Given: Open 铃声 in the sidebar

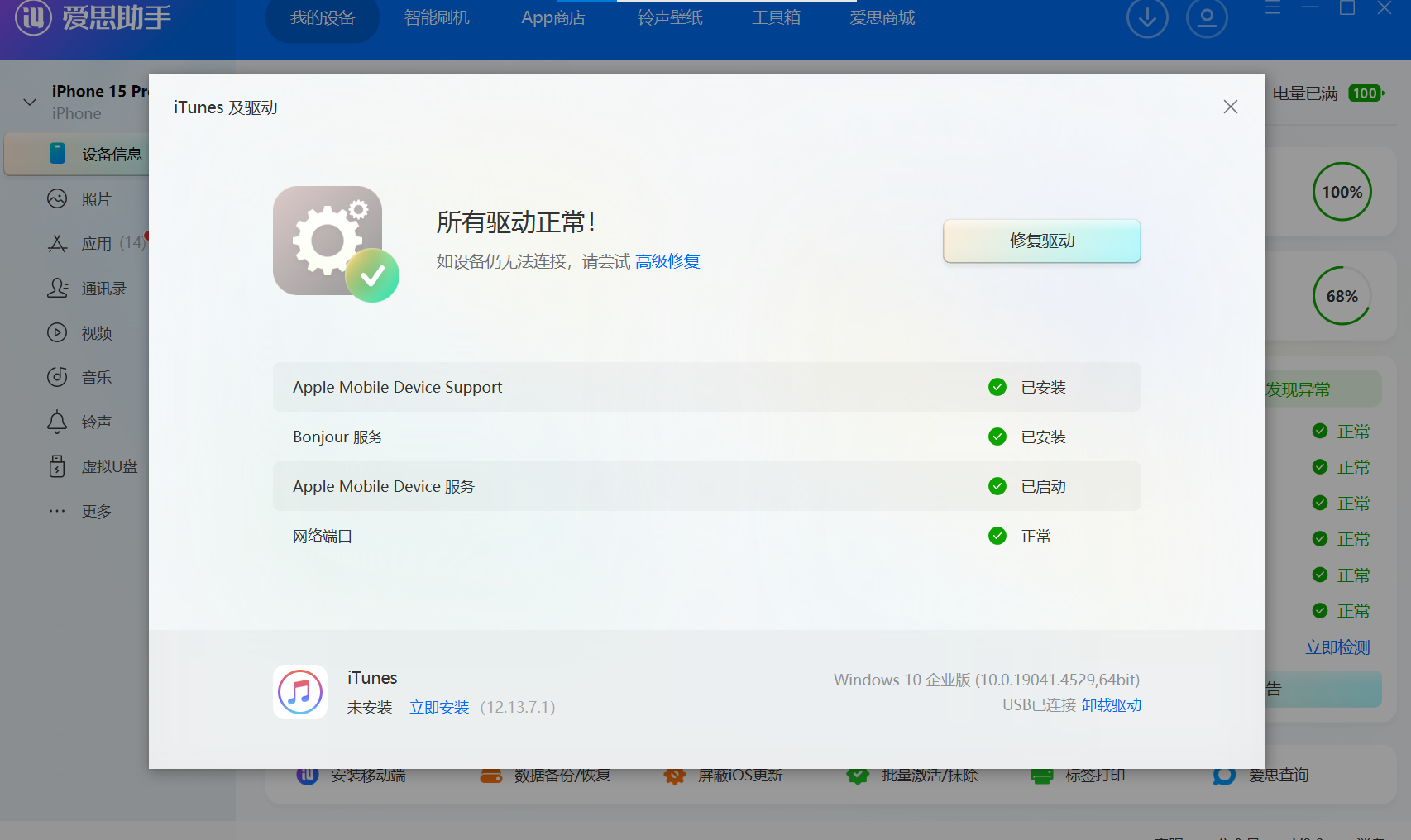Looking at the screenshot, I should click(79, 422).
